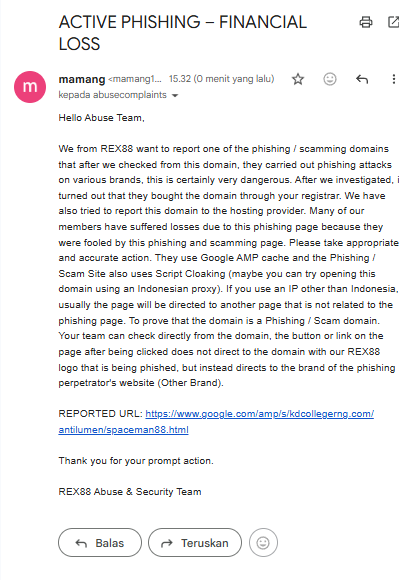Print this email with the printer icon
408x580 pixels.
click(366, 22)
